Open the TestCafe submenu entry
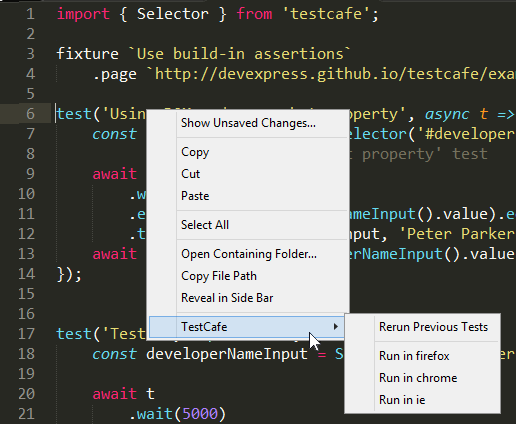This screenshot has height=424, width=516. click(247, 327)
